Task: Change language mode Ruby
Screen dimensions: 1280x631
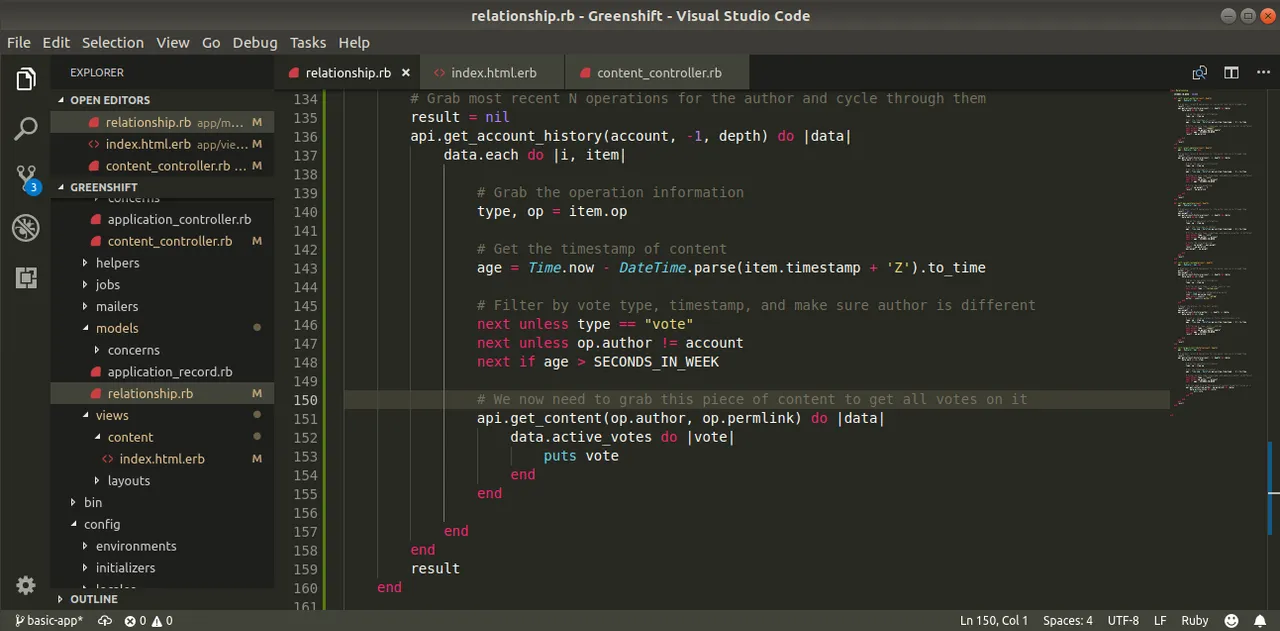Action: [x=1195, y=621]
